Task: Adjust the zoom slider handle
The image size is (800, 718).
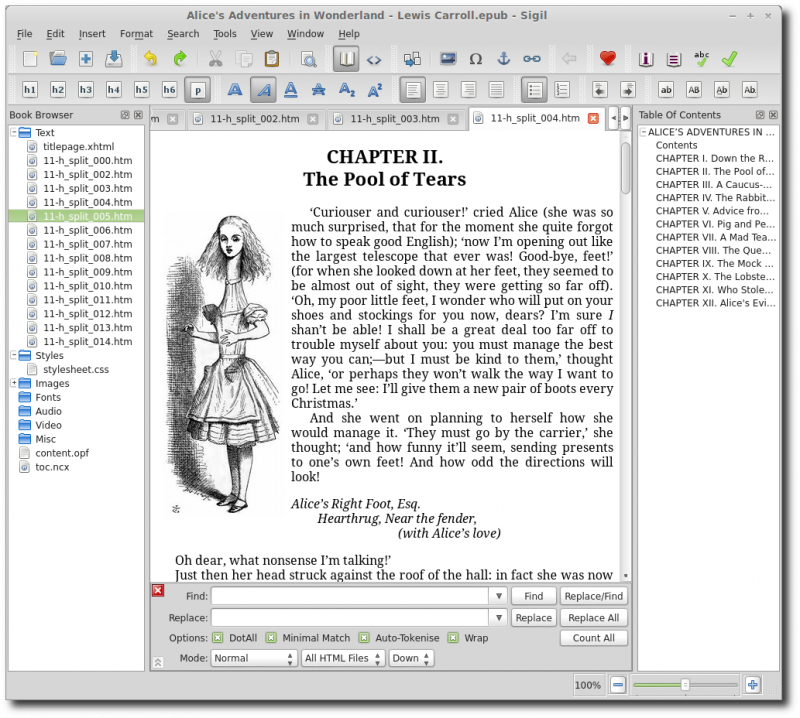Action: tap(685, 685)
